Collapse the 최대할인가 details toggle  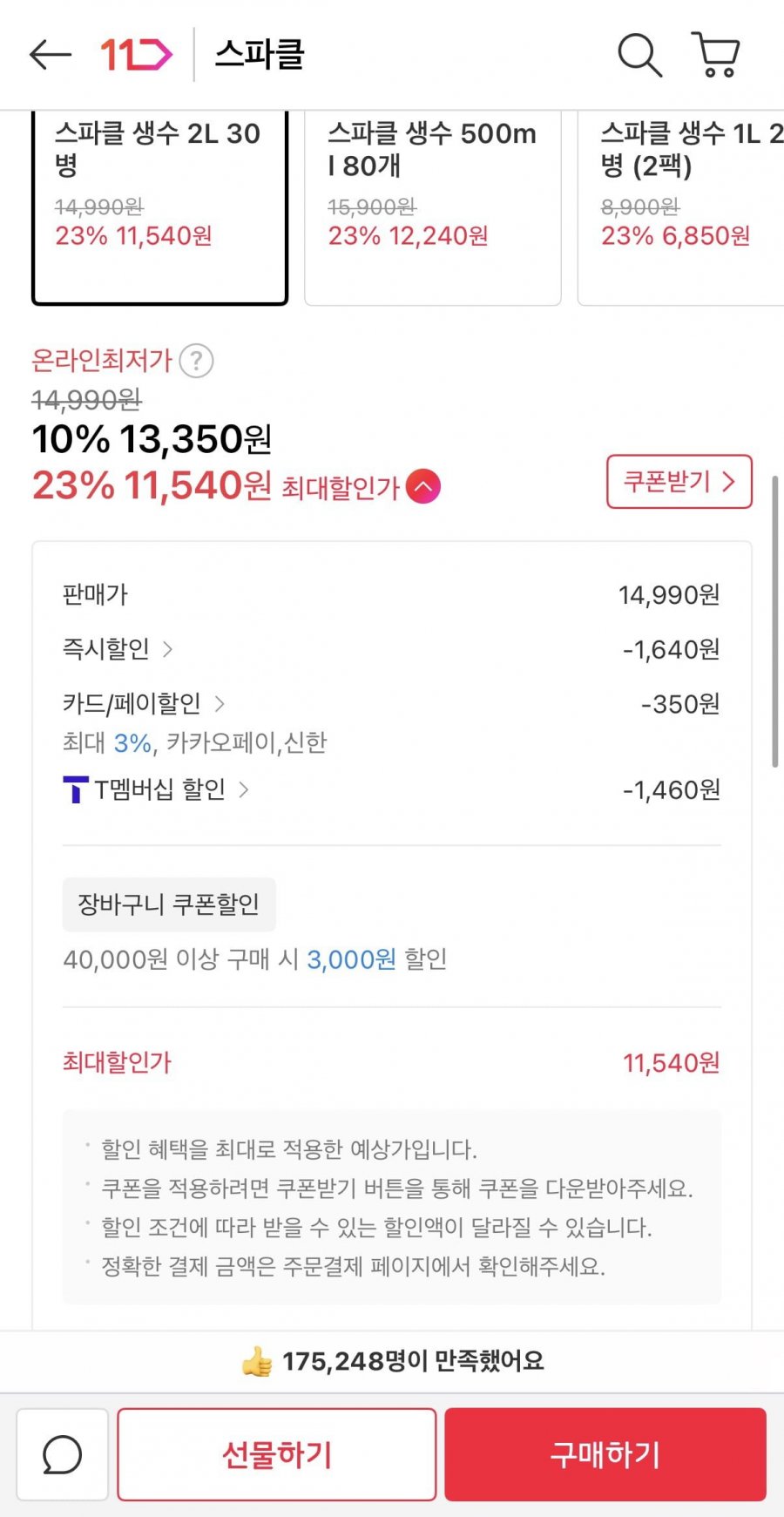(x=423, y=486)
